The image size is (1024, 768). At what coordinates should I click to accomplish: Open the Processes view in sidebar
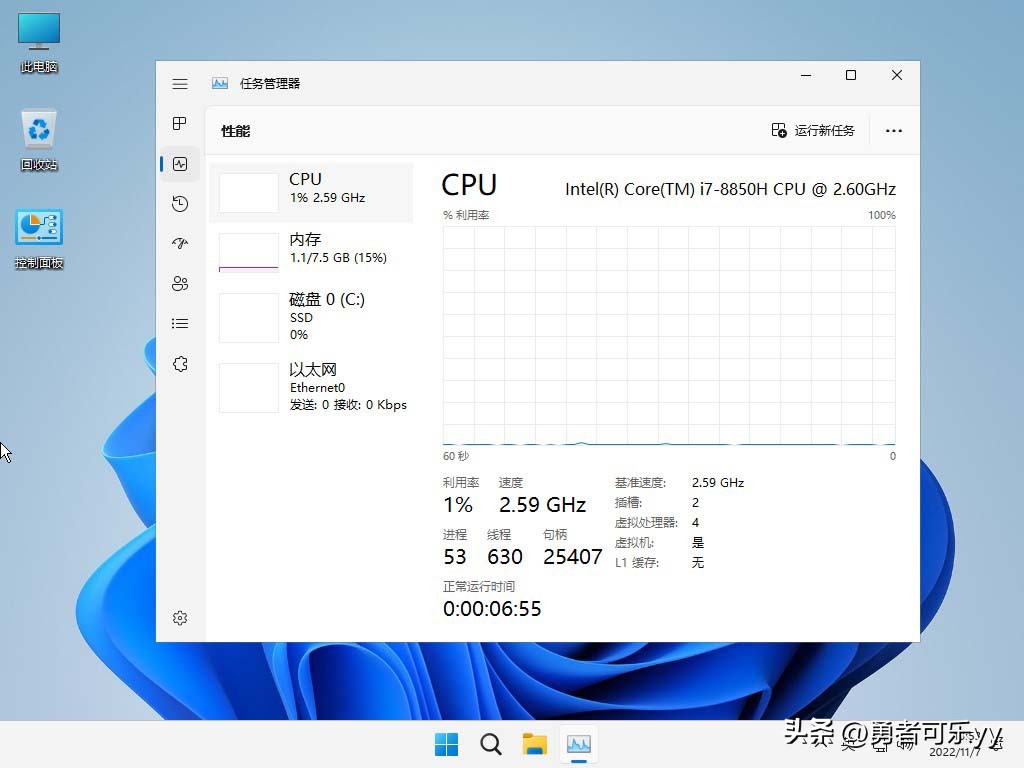(x=180, y=124)
